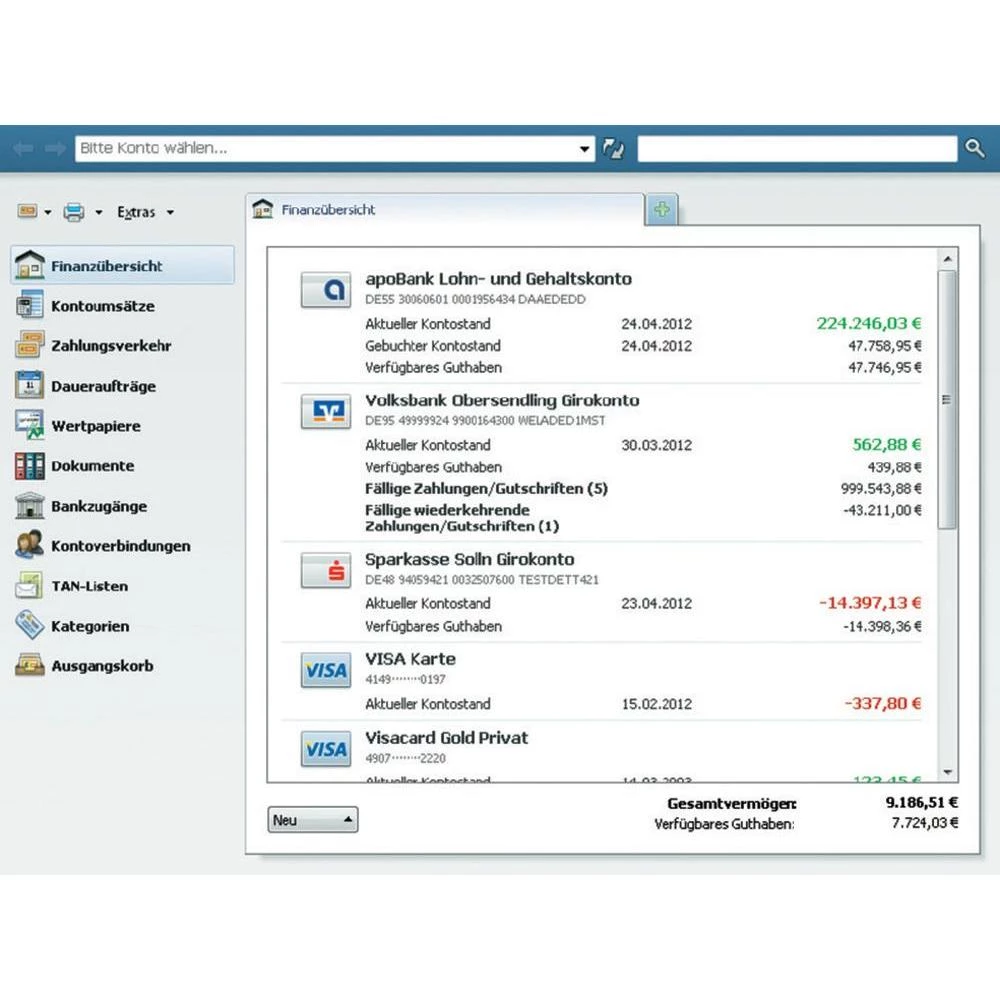Open the TAN-Listen entry
This screenshot has height=1000, width=1000.
[x=89, y=586]
